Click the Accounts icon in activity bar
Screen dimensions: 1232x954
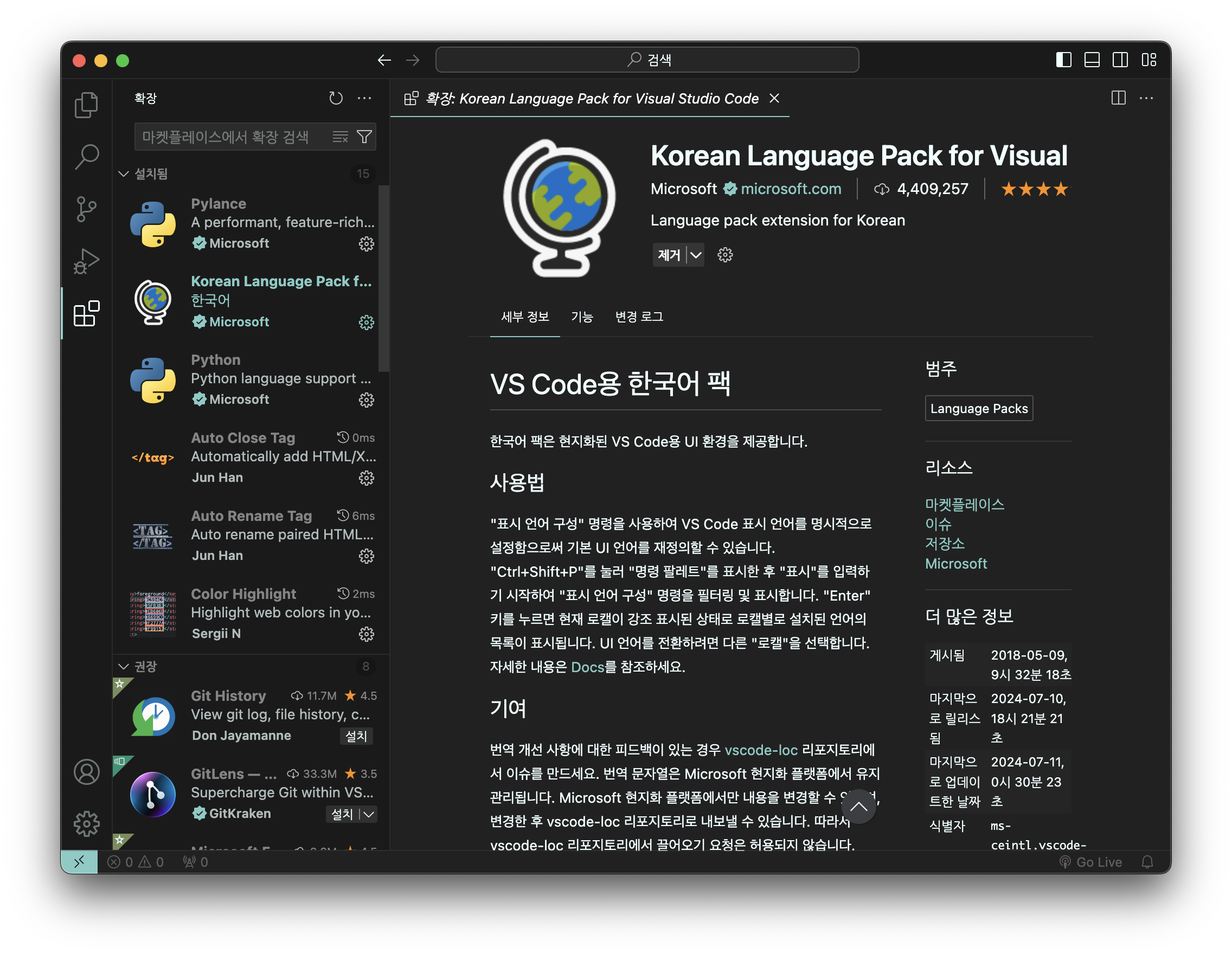[86, 772]
